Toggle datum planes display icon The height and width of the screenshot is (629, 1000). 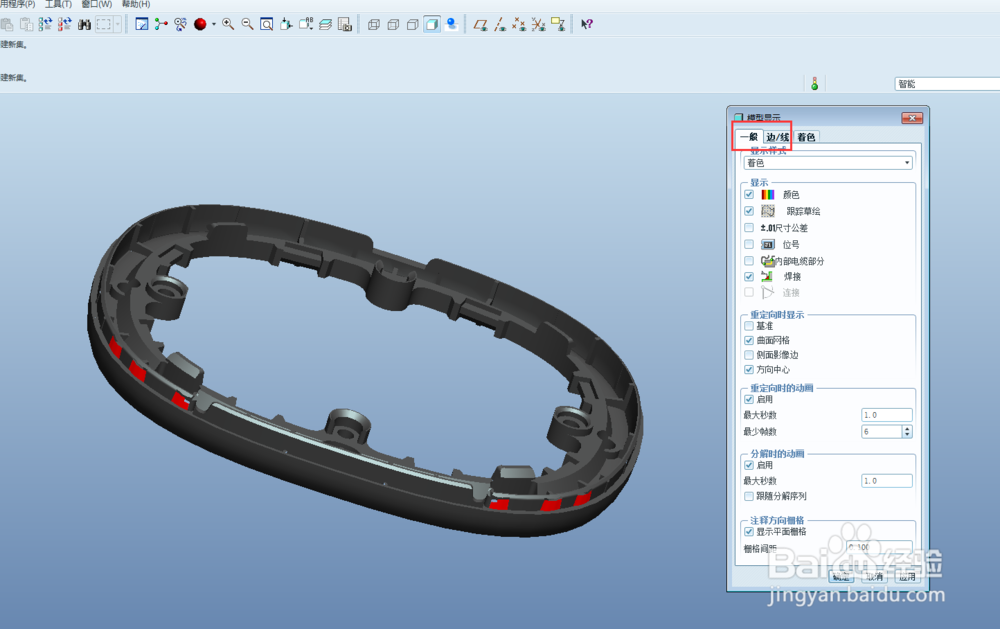(x=480, y=24)
